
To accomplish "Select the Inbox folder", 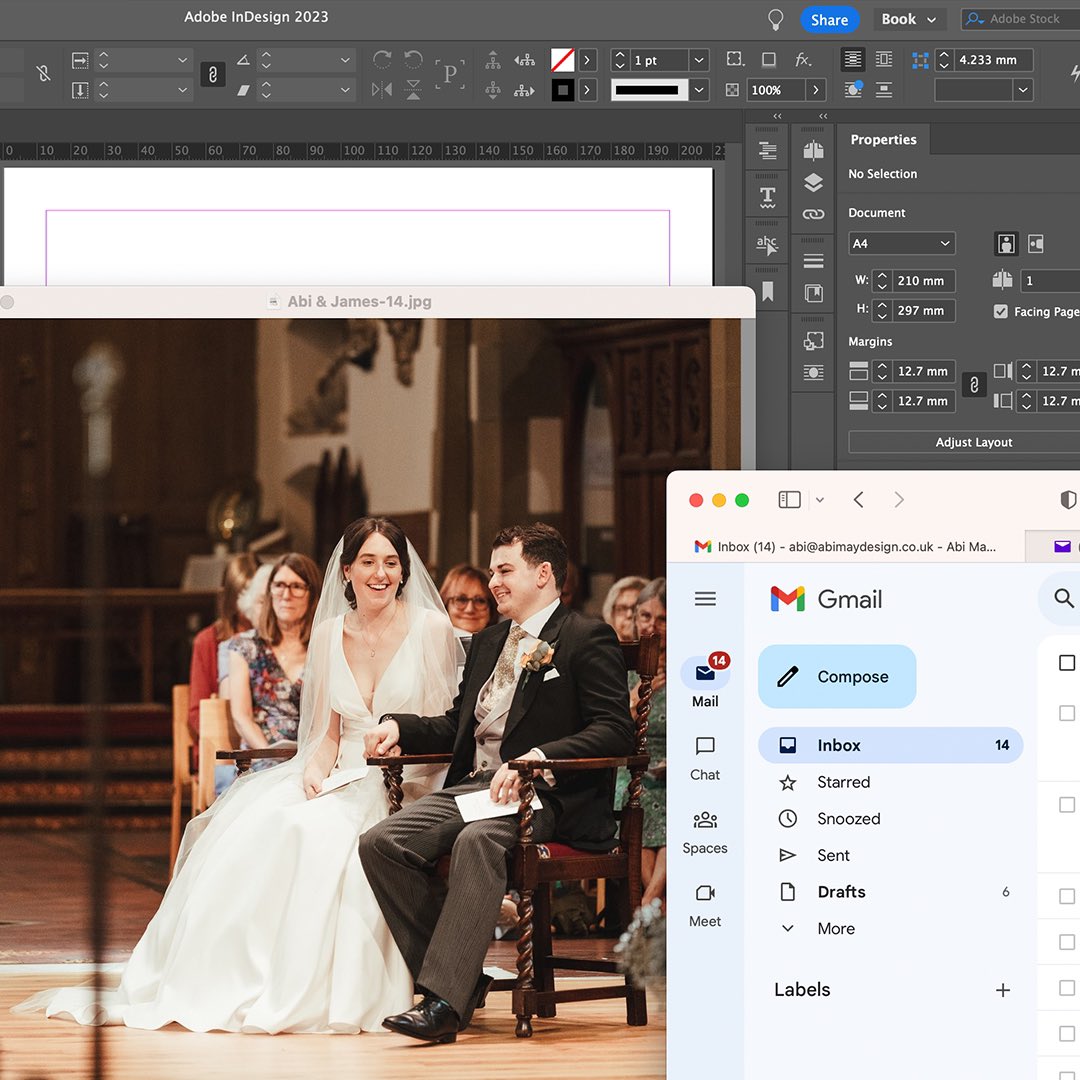I will tap(891, 745).
